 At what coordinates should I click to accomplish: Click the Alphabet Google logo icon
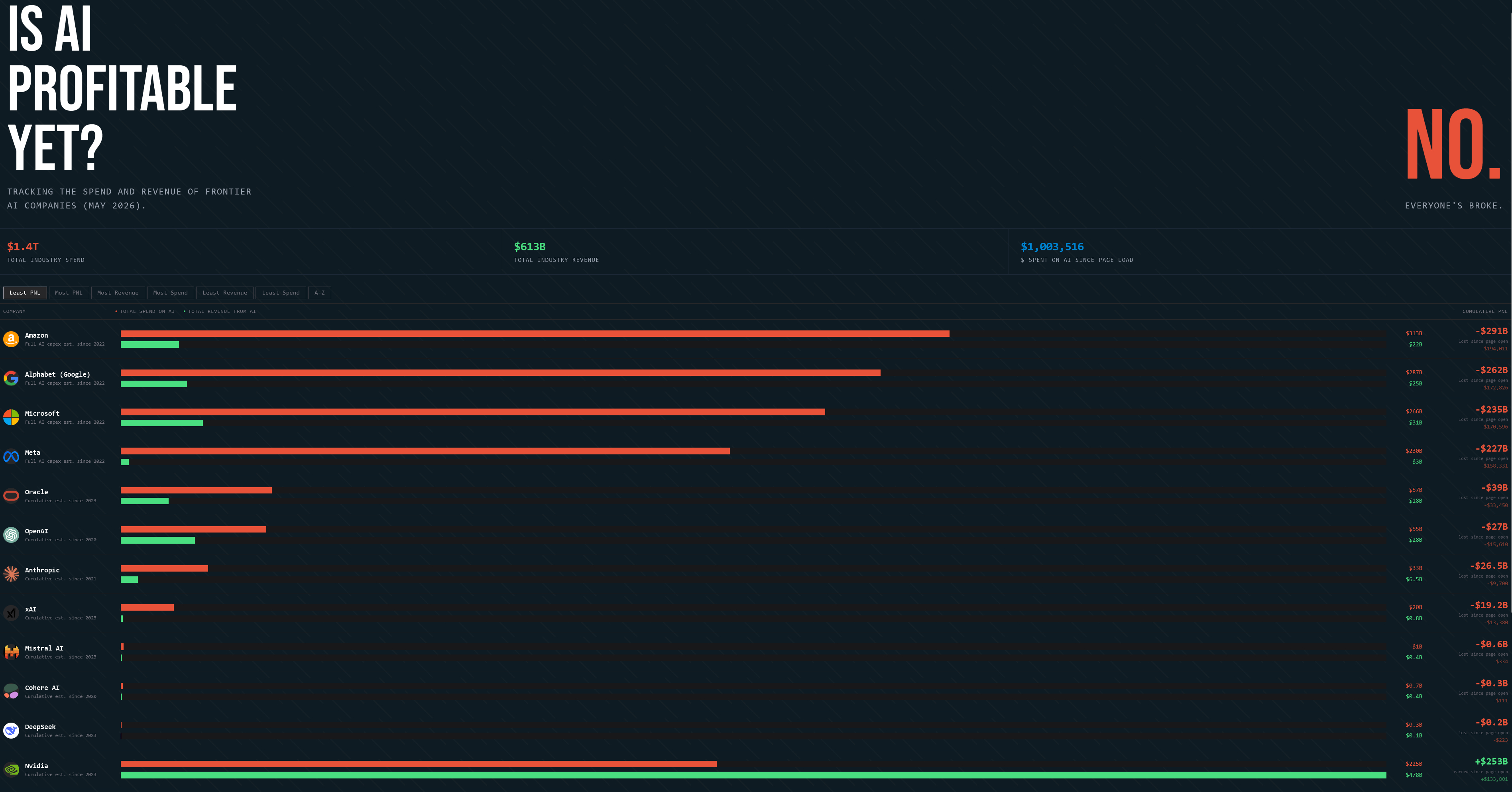[11, 378]
